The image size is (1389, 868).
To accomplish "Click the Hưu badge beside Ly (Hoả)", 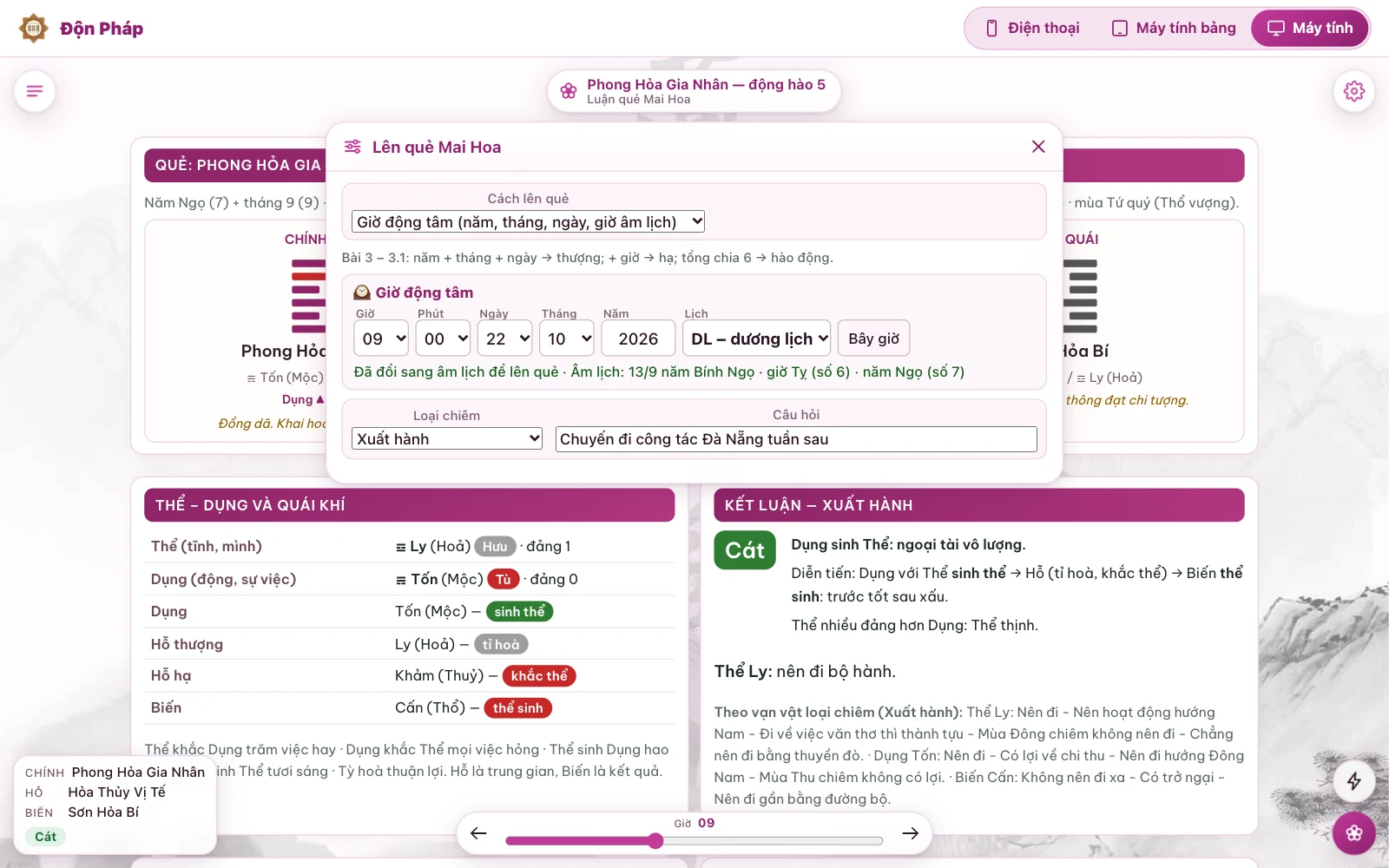I will (x=495, y=546).
